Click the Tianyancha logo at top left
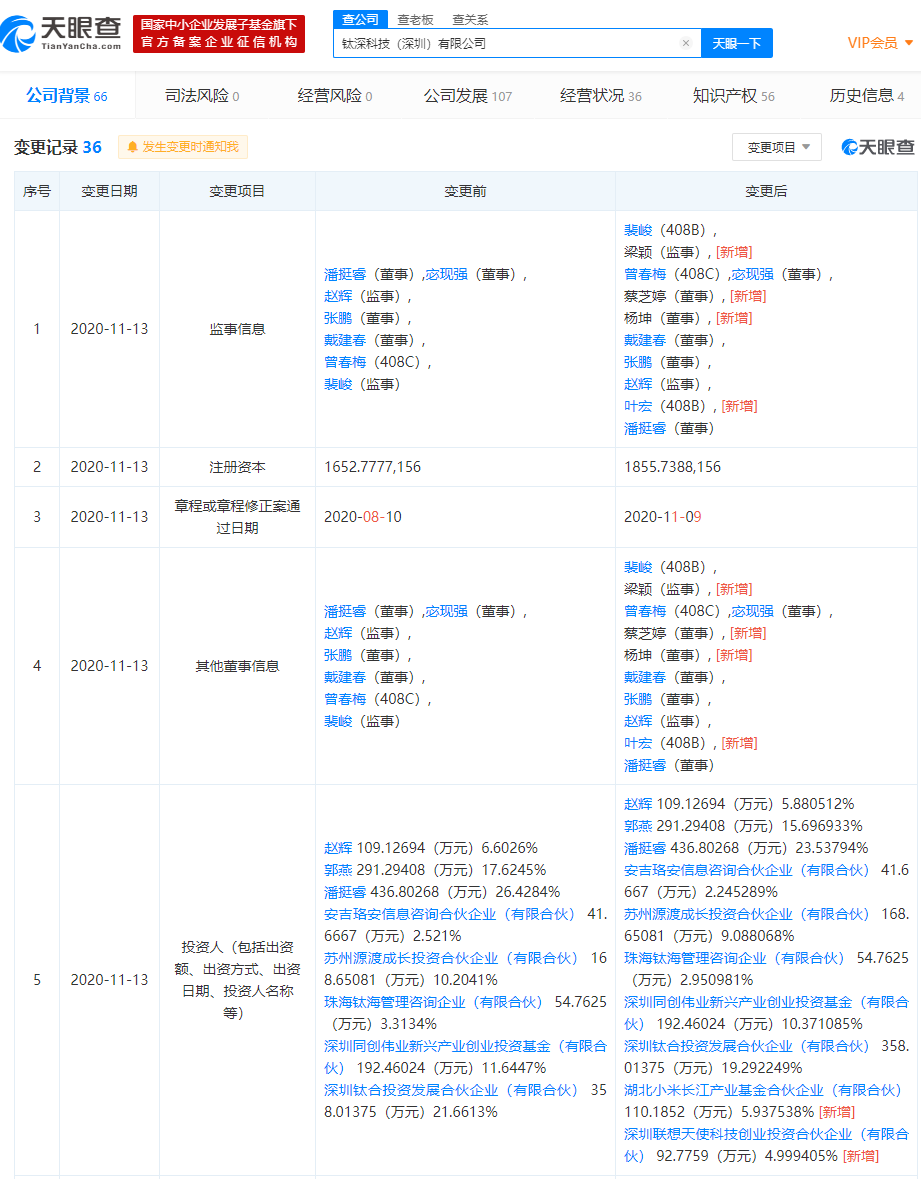This screenshot has width=921, height=1179. coord(62,34)
